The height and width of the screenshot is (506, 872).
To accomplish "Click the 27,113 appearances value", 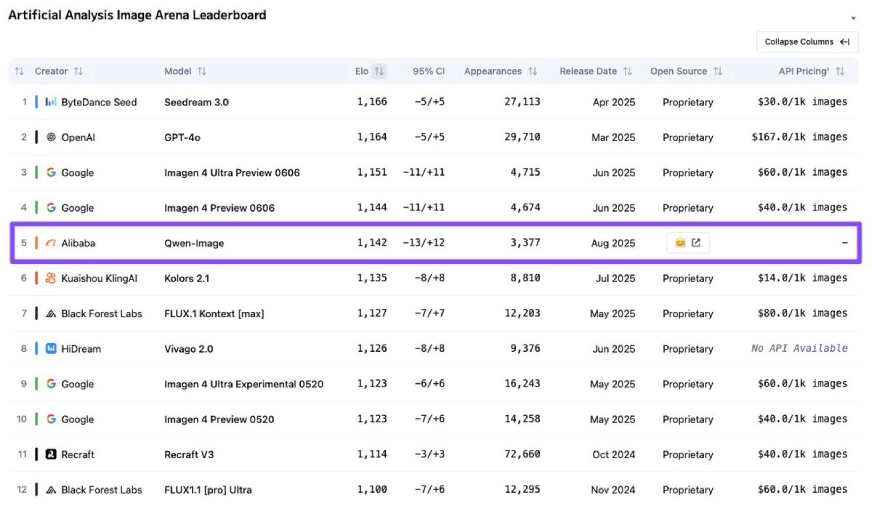I will [522, 102].
